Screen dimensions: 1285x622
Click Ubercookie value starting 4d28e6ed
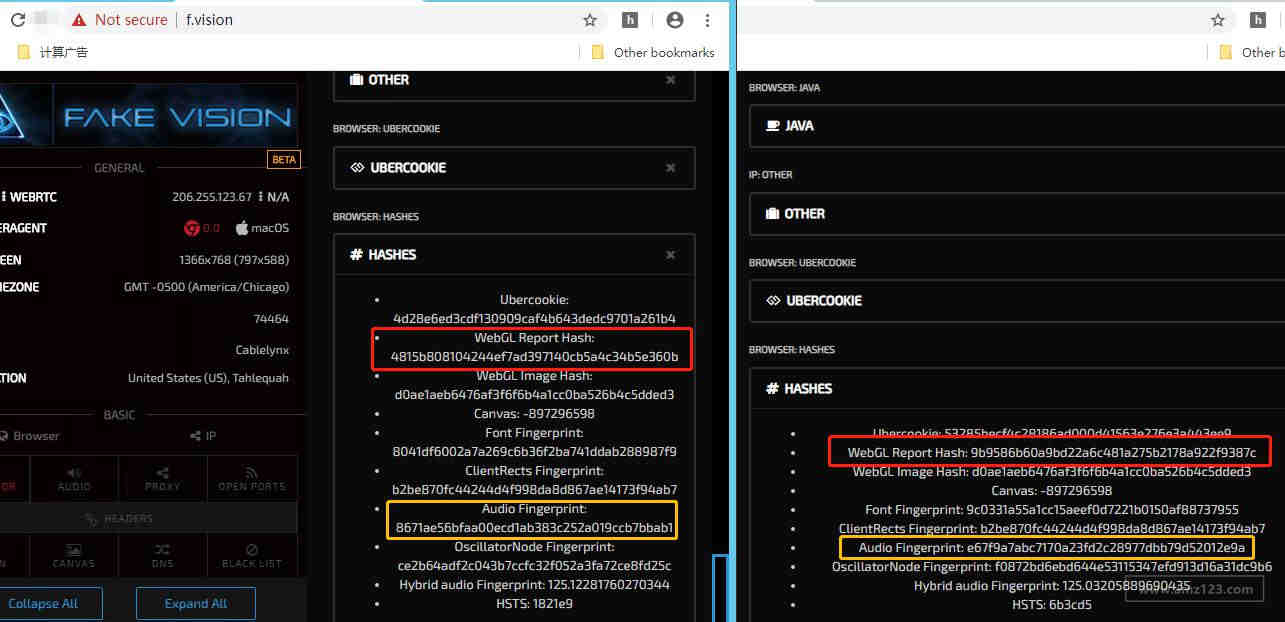click(x=534, y=319)
